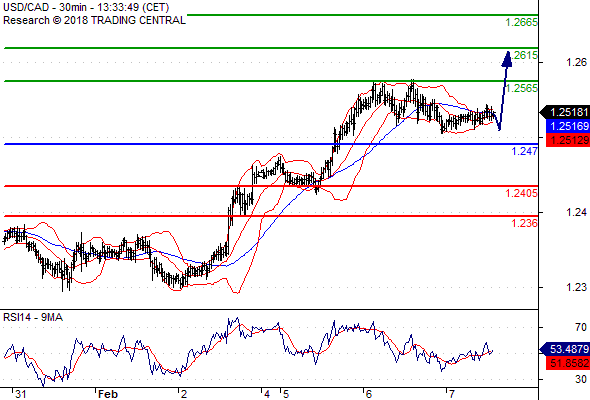Click the RSI 70 level label
Screen dimensions: 590x400
click(x=581, y=327)
